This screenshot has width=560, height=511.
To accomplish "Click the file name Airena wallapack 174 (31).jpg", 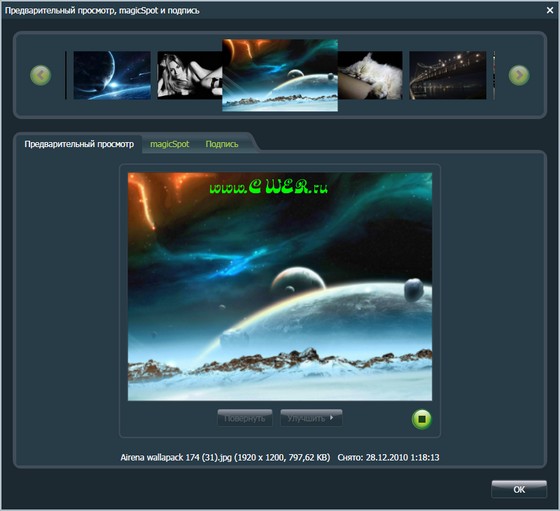I will pyautogui.click(x=176, y=457).
